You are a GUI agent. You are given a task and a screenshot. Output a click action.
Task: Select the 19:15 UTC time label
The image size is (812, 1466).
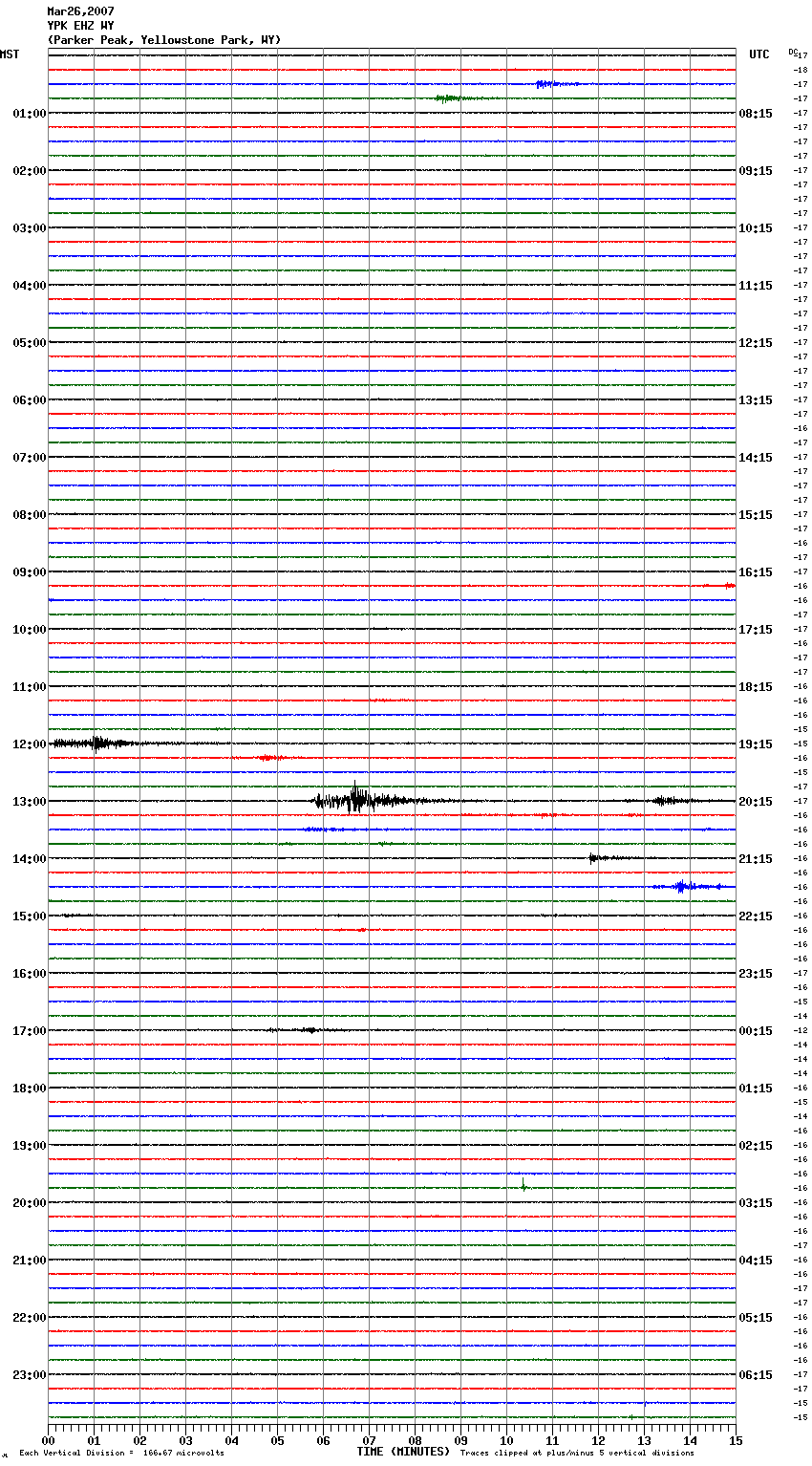(756, 744)
